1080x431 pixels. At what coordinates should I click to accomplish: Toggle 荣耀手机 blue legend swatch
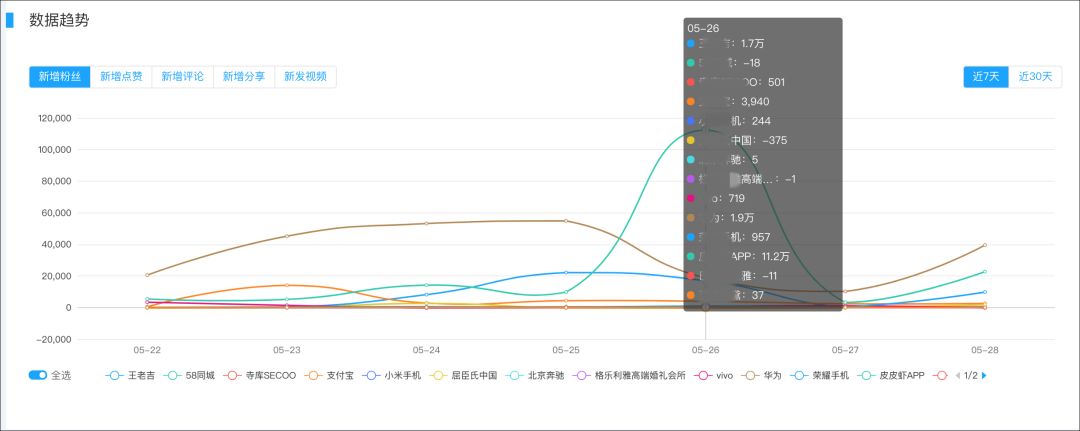click(800, 376)
